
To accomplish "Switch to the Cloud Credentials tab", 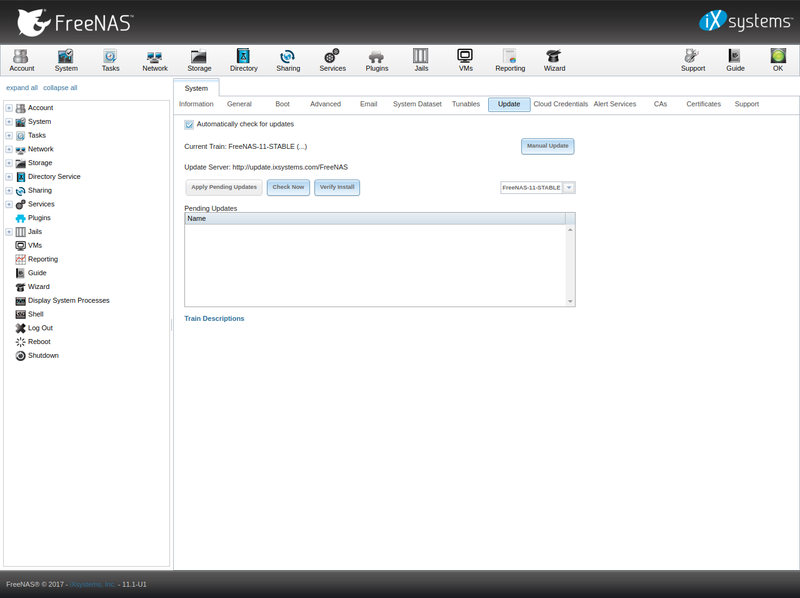I will (x=561, y=104).
